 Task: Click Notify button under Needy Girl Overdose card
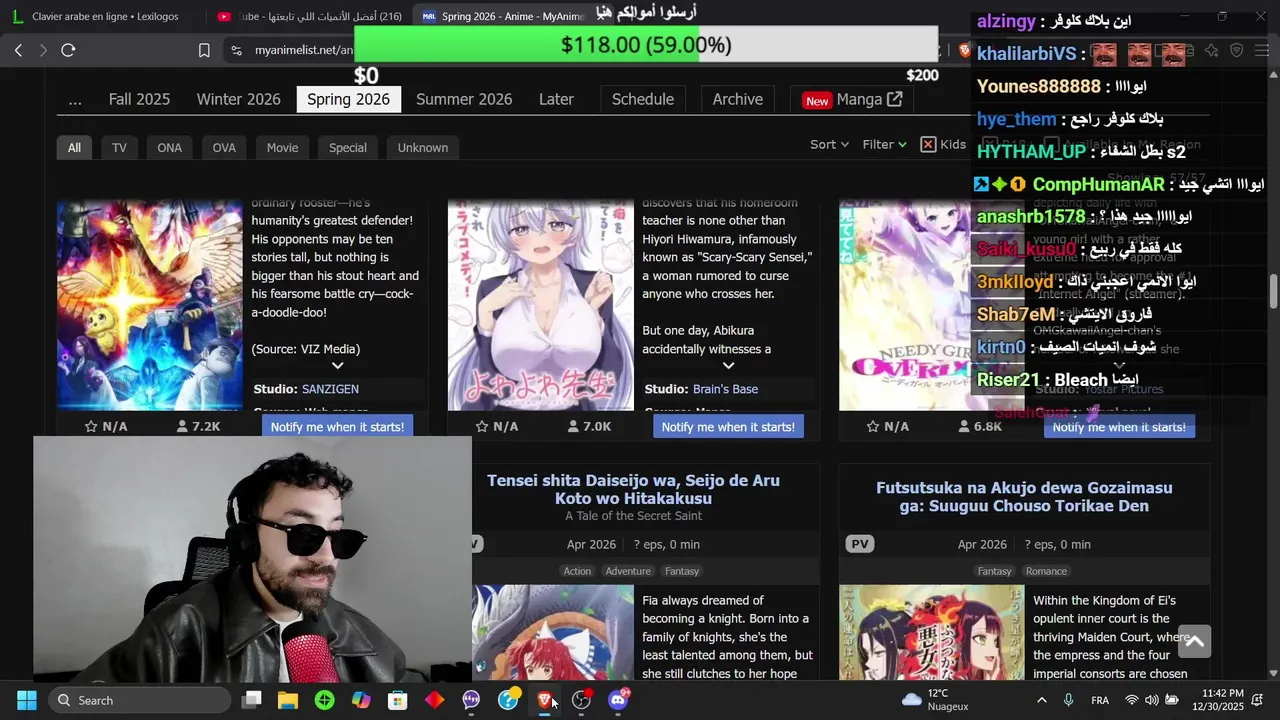pyautogui.click(x=1119, y=427)
